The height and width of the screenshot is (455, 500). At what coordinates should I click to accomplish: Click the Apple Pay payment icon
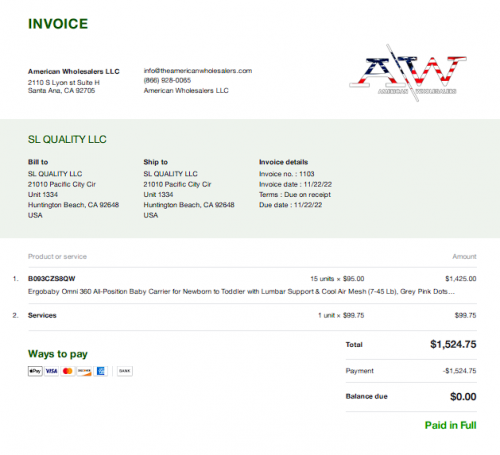pos(35,371)
